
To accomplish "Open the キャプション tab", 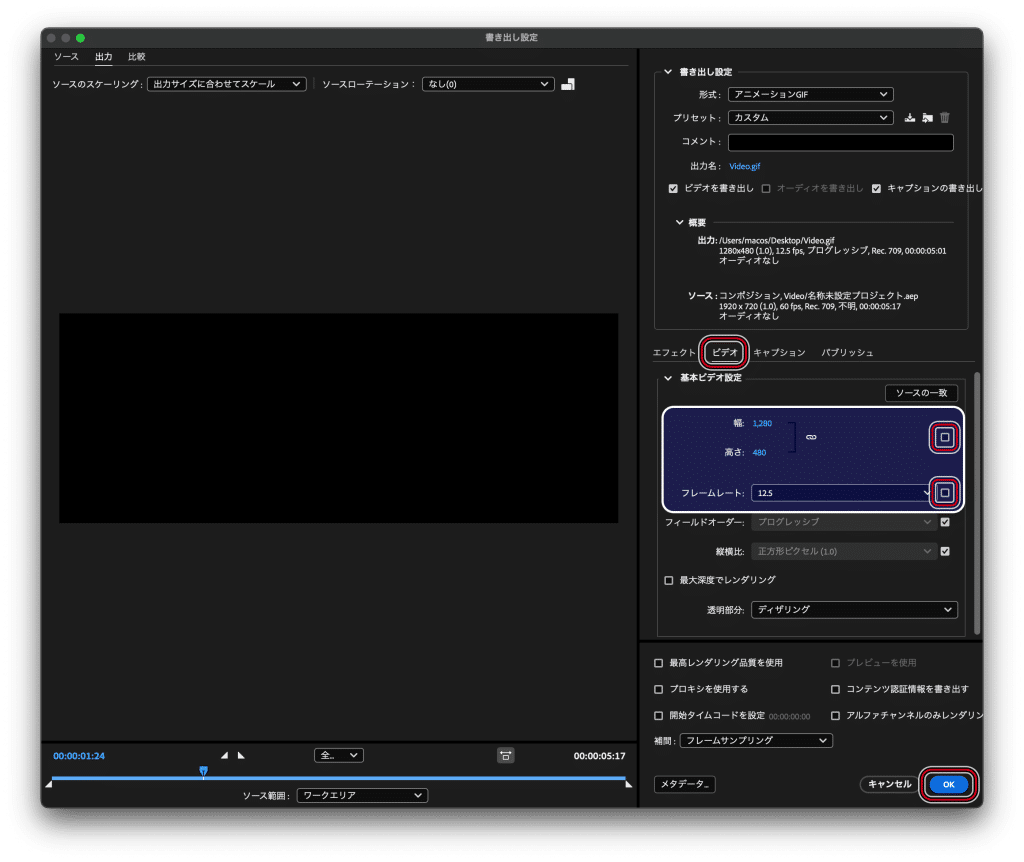I will pyautogui.click(x=779, y=353).
